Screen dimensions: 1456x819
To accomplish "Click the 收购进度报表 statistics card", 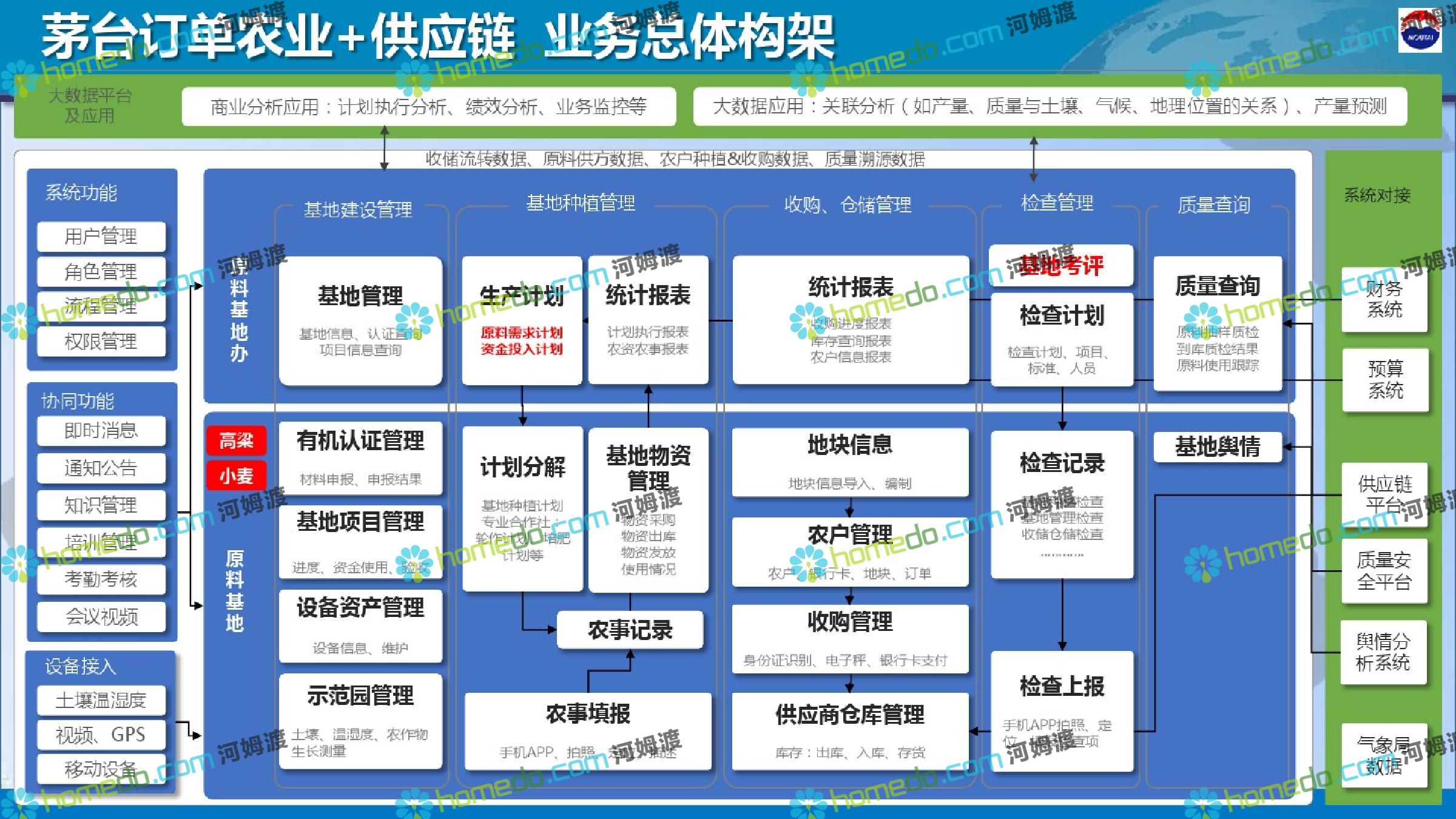I will pos(851,320).
